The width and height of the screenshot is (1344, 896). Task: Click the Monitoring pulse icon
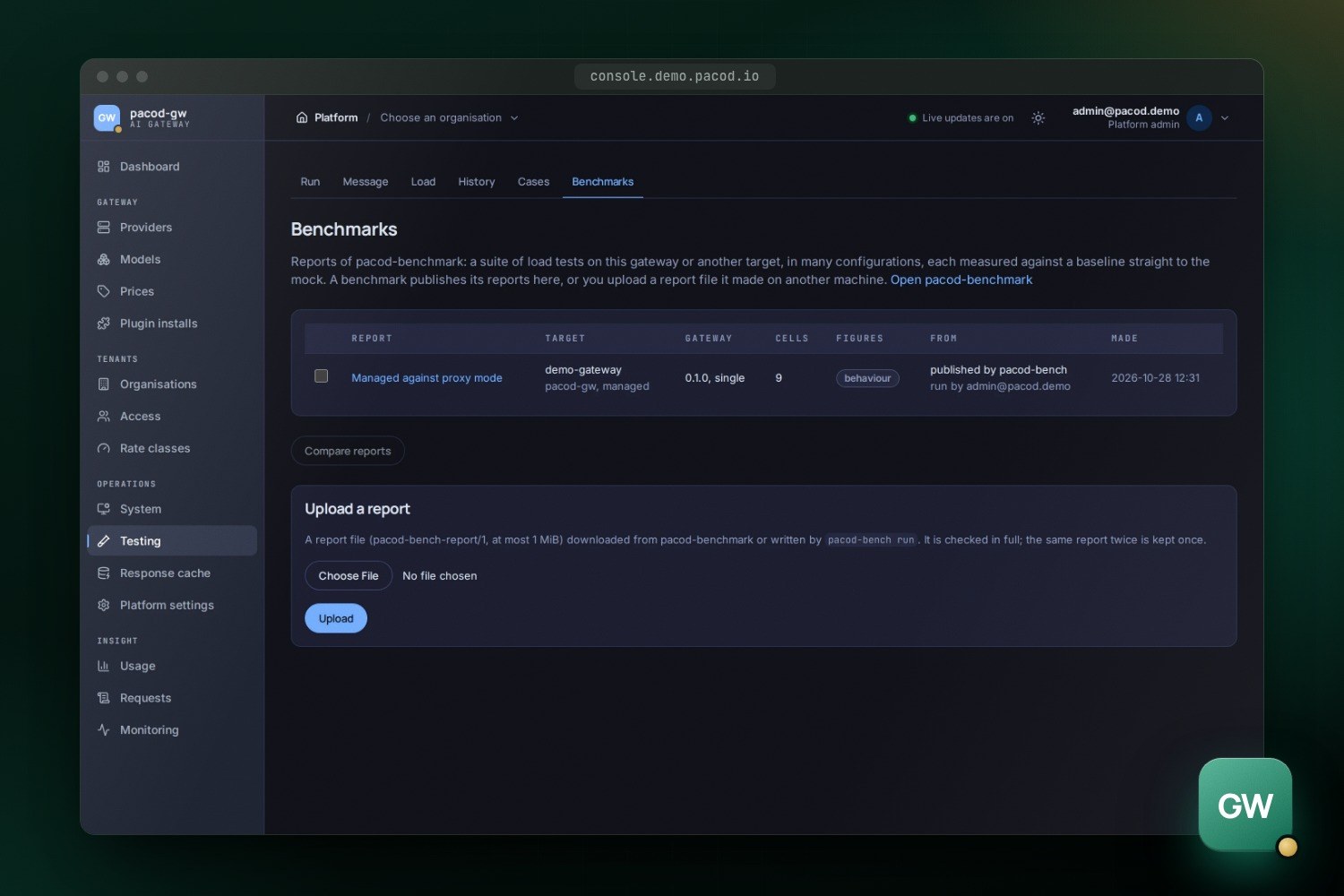103,730
